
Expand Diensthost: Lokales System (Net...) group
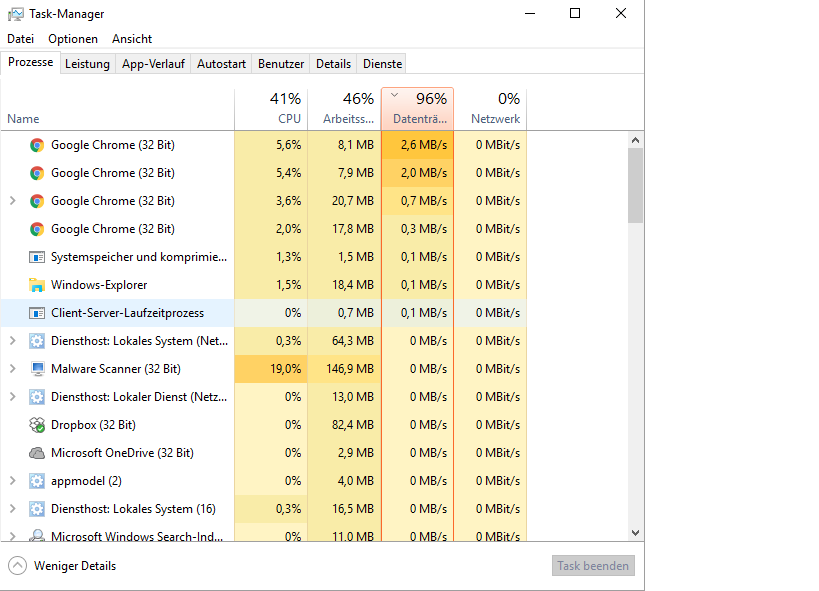click(13, 341)
